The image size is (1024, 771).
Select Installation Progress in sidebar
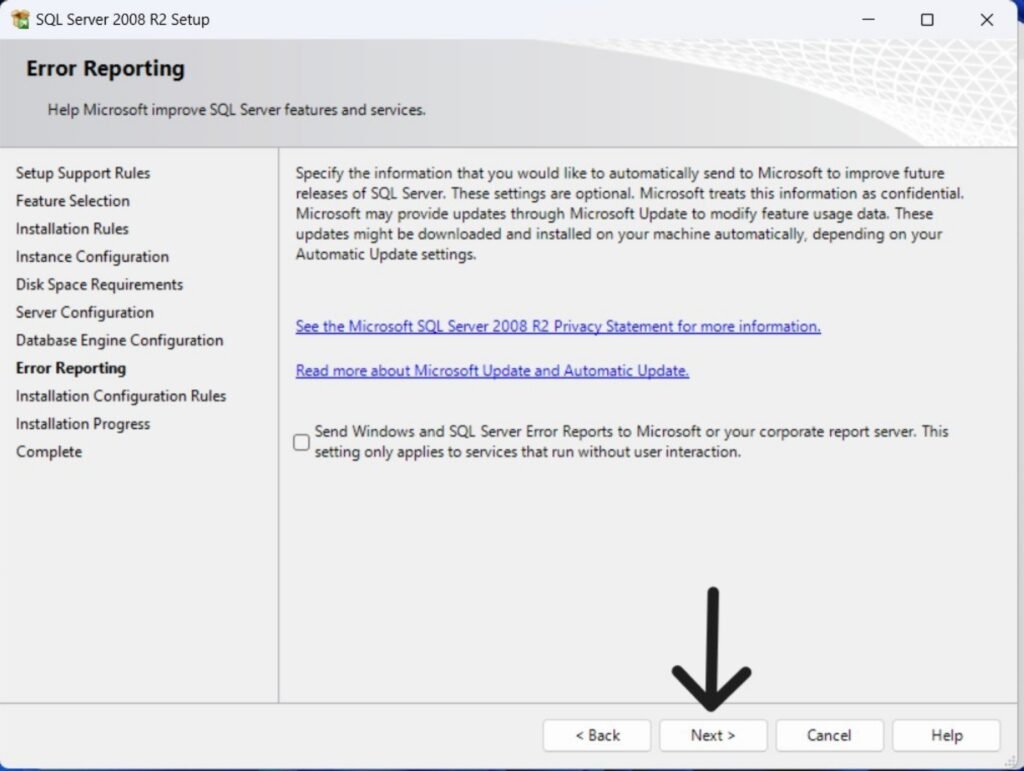[83, 424]
